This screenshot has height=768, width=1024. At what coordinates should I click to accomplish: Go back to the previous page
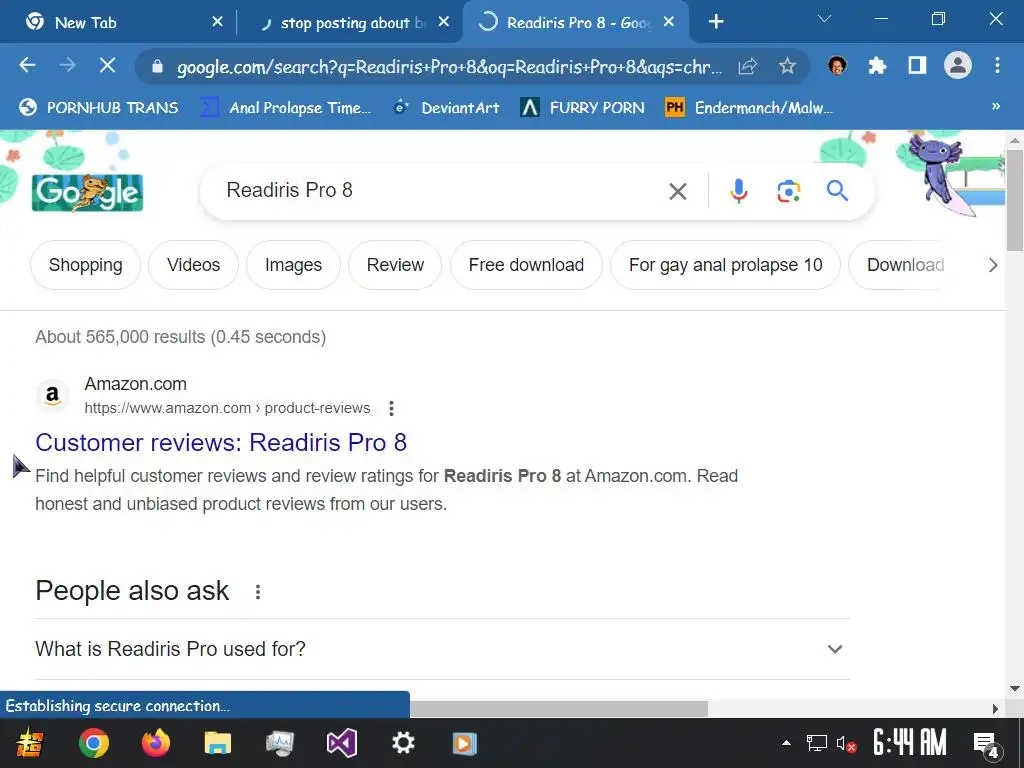coord(27,65)
